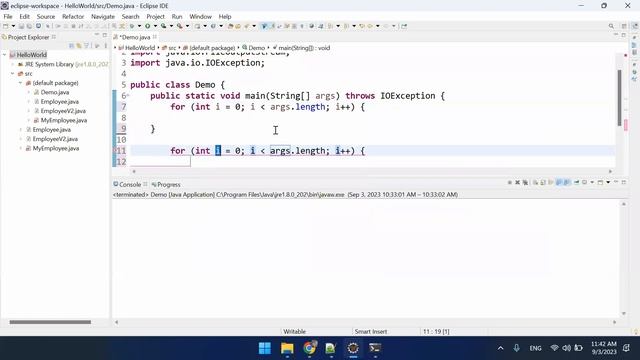Open the Display Selected Console dropdown arrow
This screenshot has height=360, width=640.
(x=592, y=182)
